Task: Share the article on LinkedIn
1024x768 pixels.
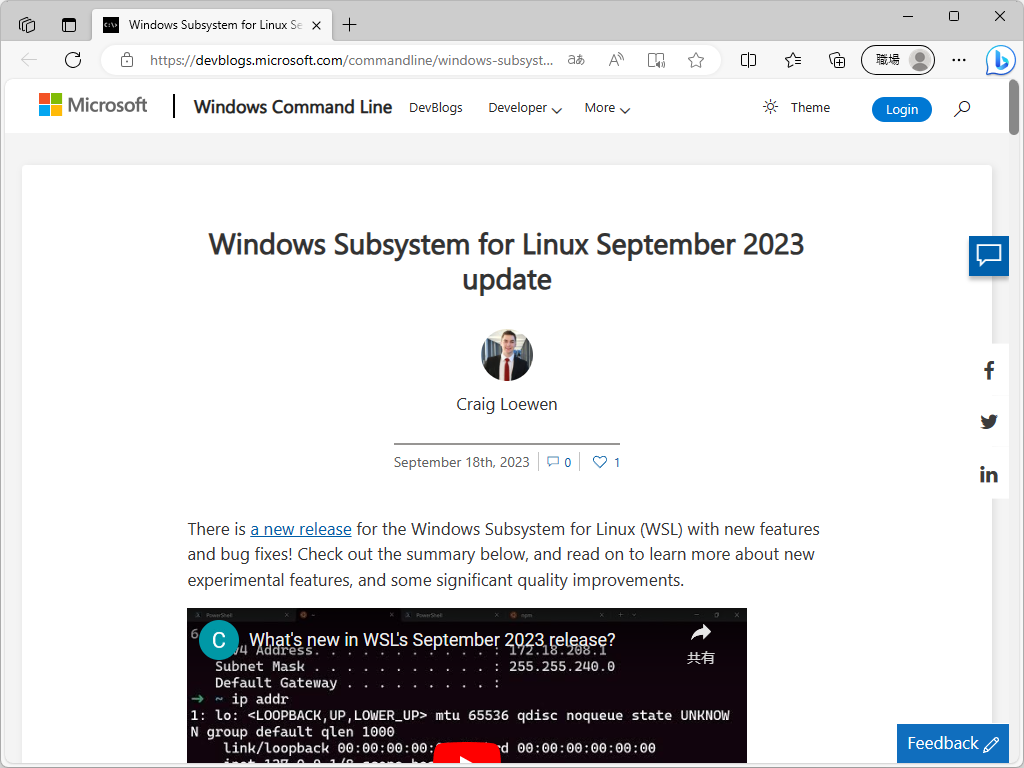Action: pos(988,473)
